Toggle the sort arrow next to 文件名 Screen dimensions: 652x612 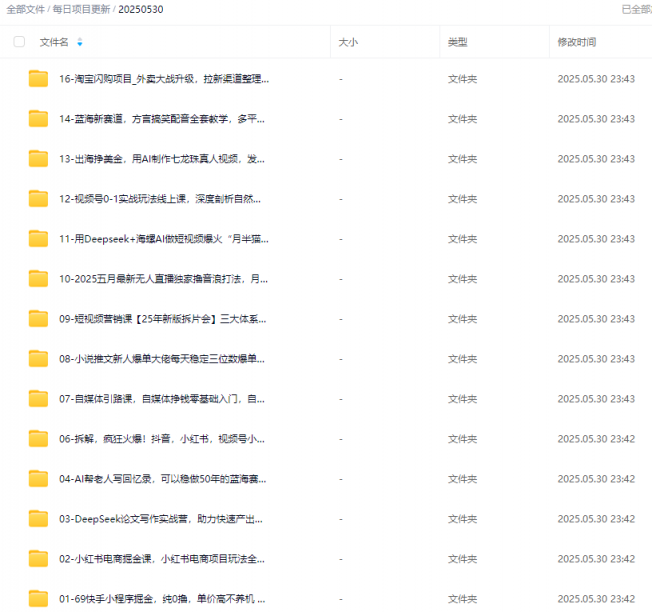(x=80, y=43)
